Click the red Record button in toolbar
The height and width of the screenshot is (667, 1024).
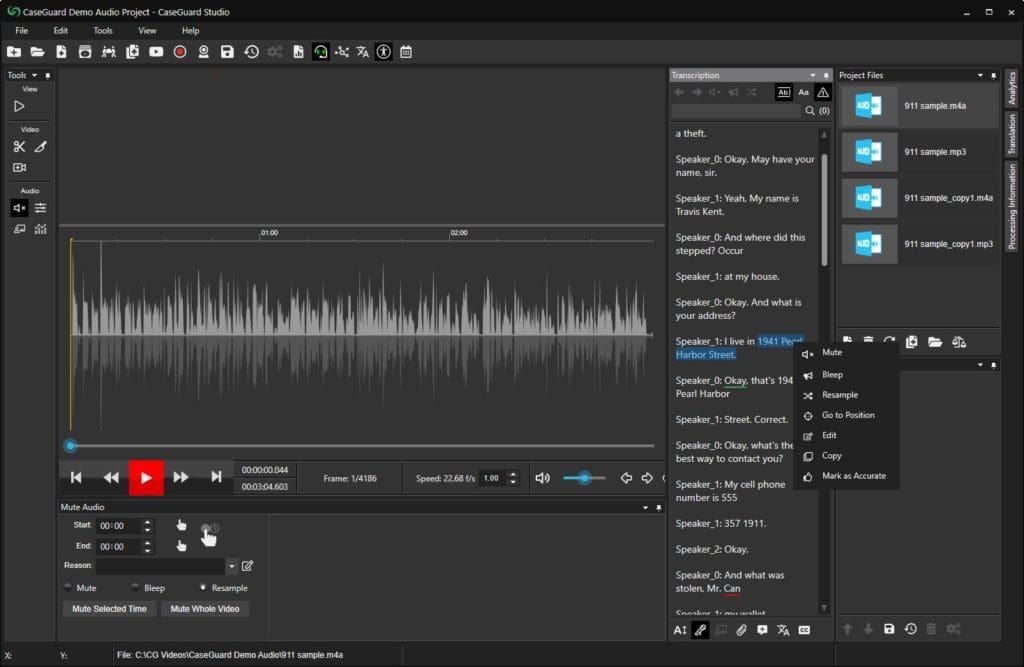[x=180, y=52]
